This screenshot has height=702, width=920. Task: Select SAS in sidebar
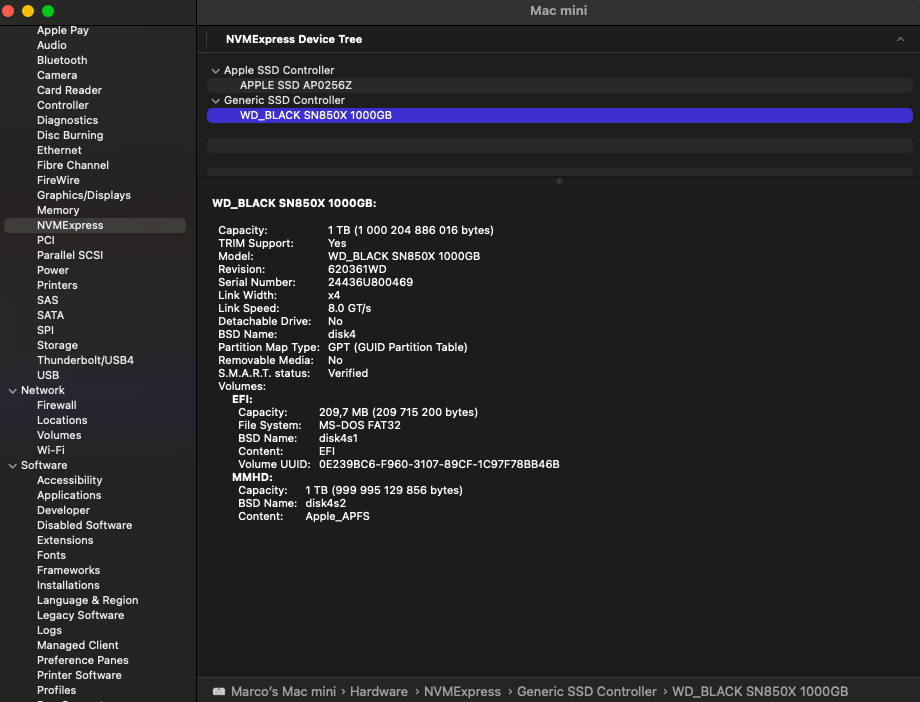coord(48,300)
